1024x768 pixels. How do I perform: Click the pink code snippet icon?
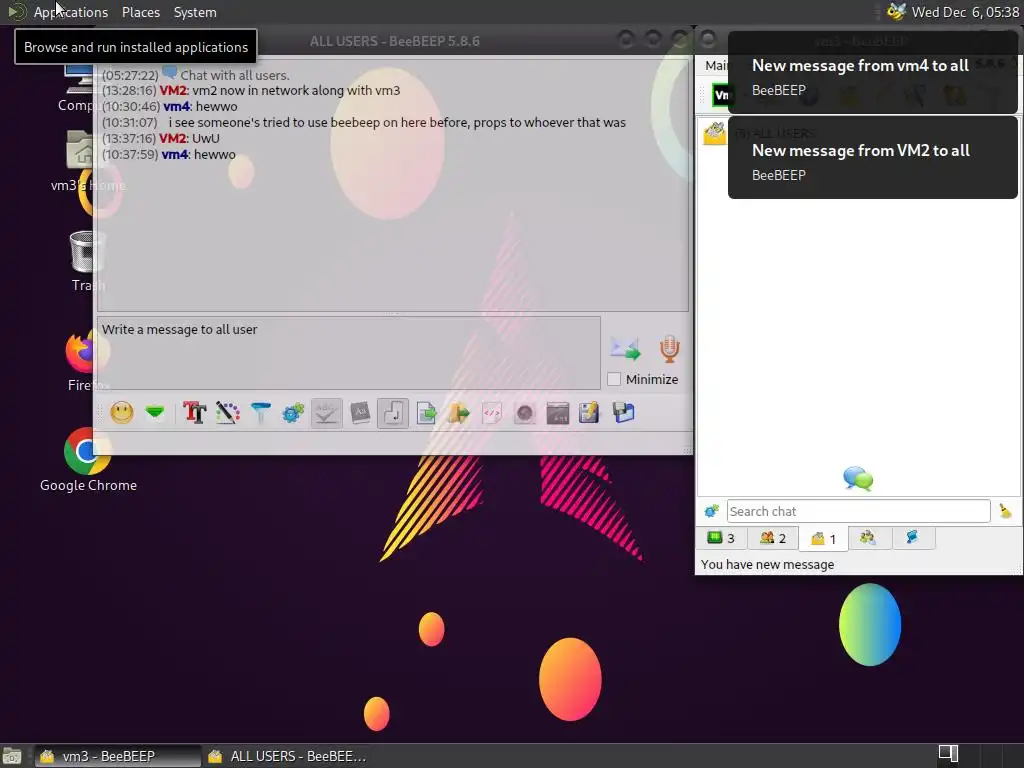492,413
